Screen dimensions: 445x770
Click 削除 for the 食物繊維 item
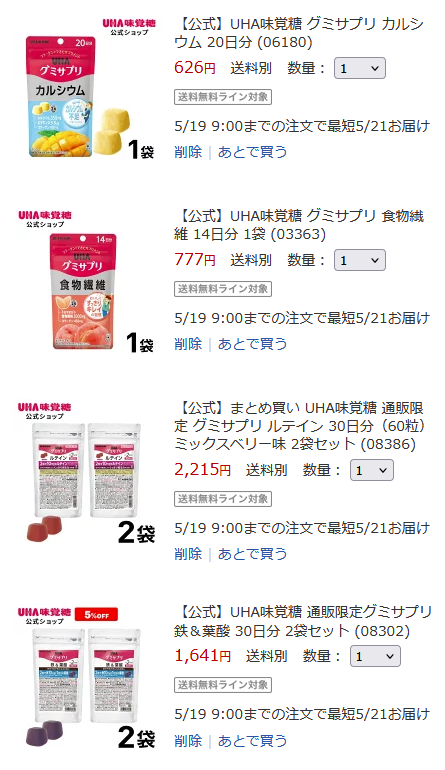point(188,344)
